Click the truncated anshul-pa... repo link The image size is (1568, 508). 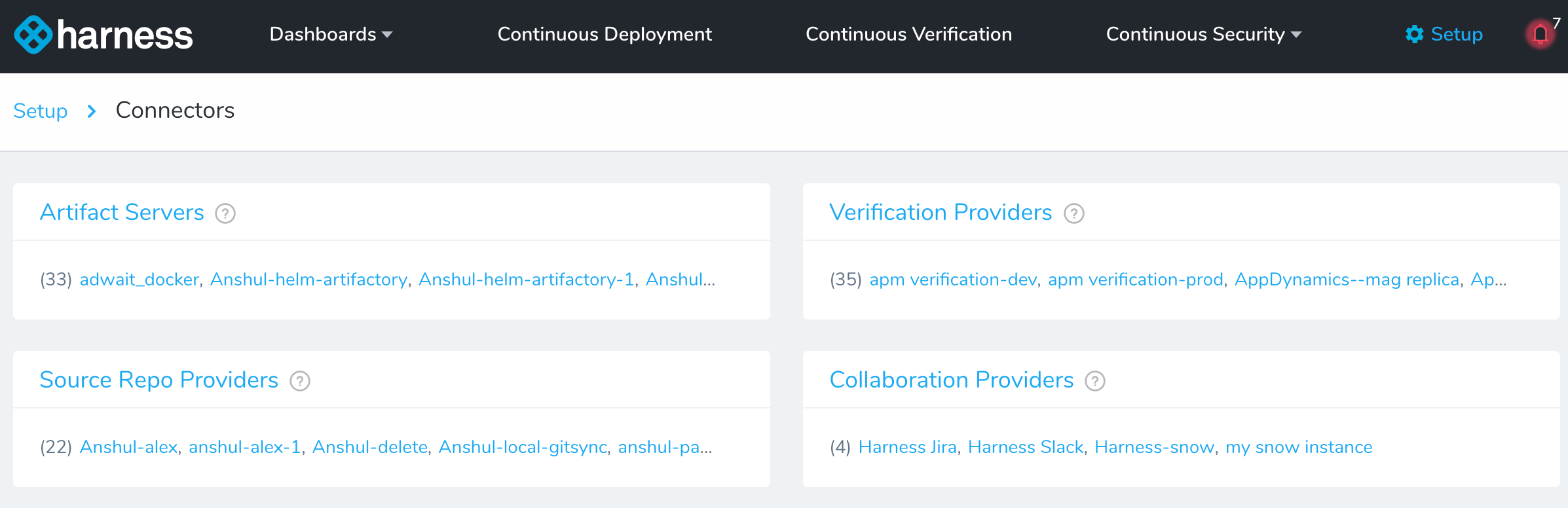(x=665, y=447)
